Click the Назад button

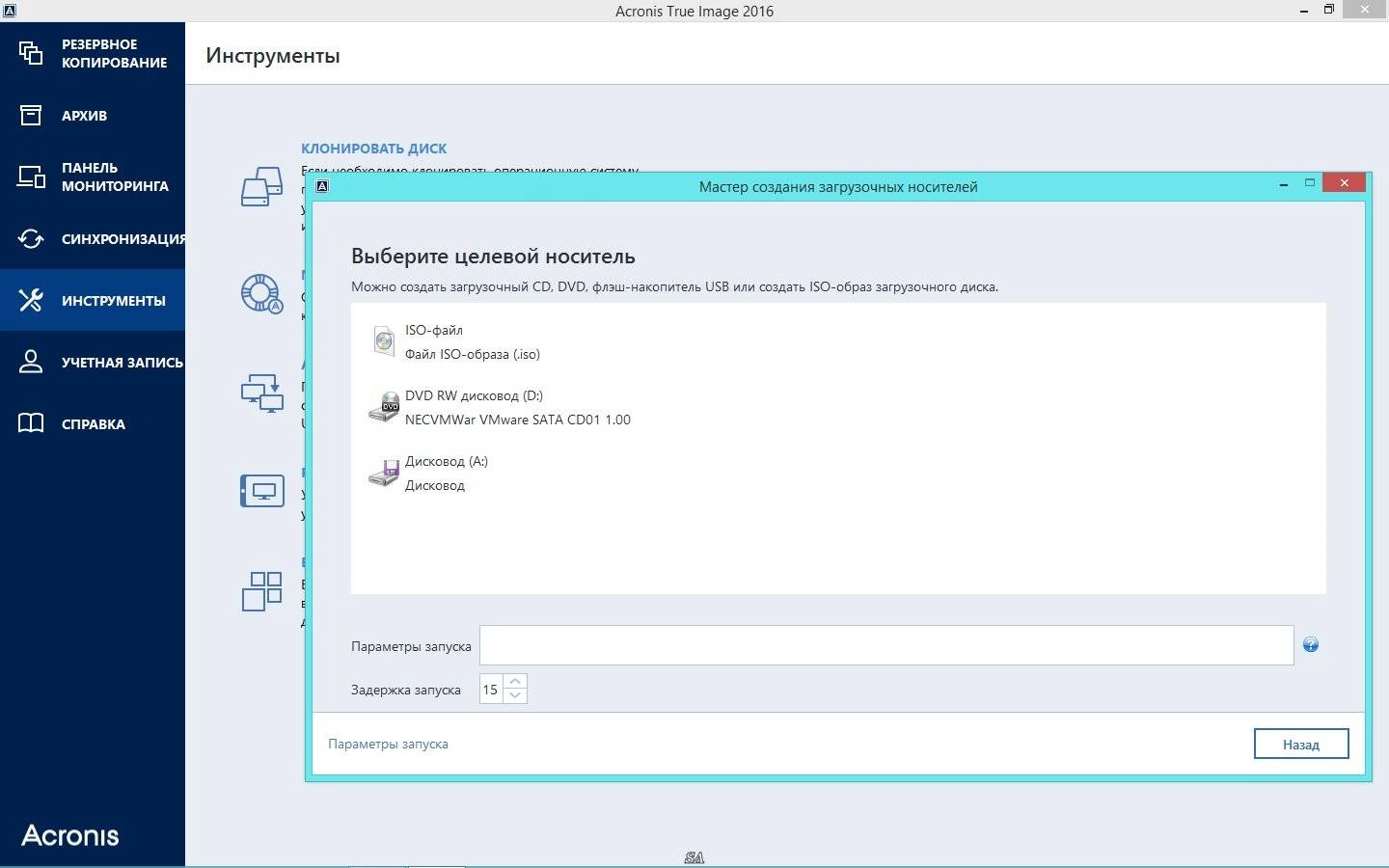(x=1301, y=744)
